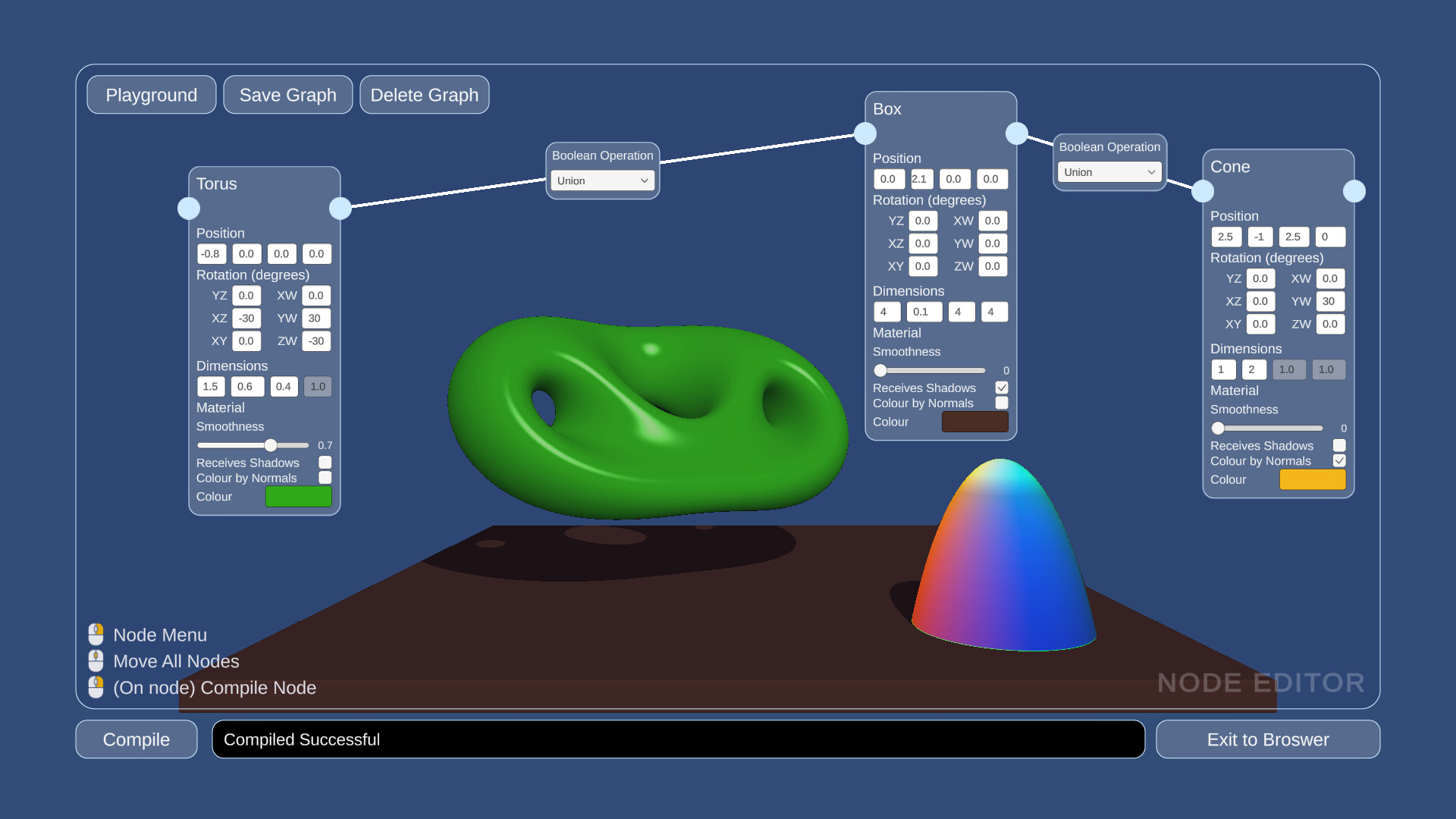1456x819 pixels.
Task: Click Exit to Browser
Action: (x=1268, y=739)
